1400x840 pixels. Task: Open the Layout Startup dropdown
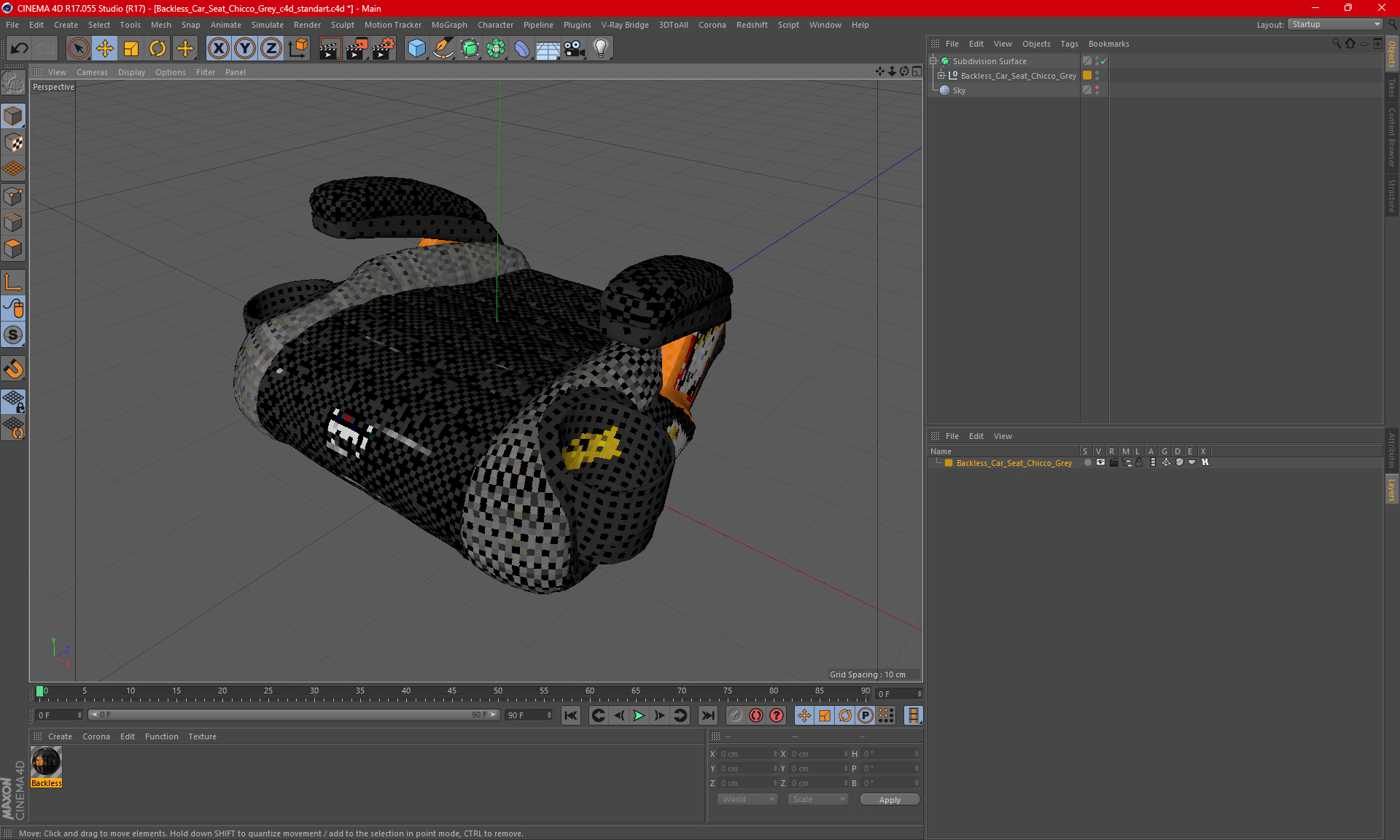coord(1336,24)
